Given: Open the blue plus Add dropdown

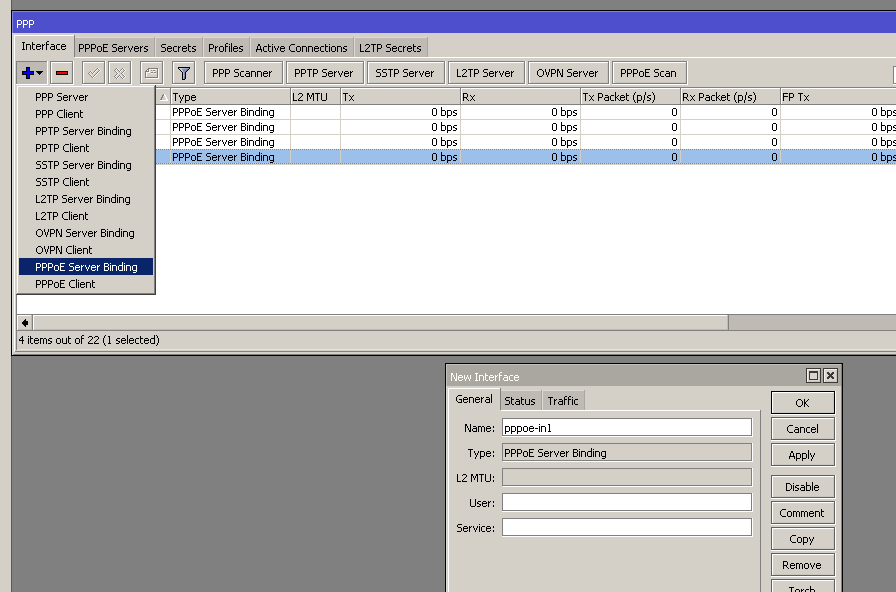Looking at the screenshot, I should (32, 73).
